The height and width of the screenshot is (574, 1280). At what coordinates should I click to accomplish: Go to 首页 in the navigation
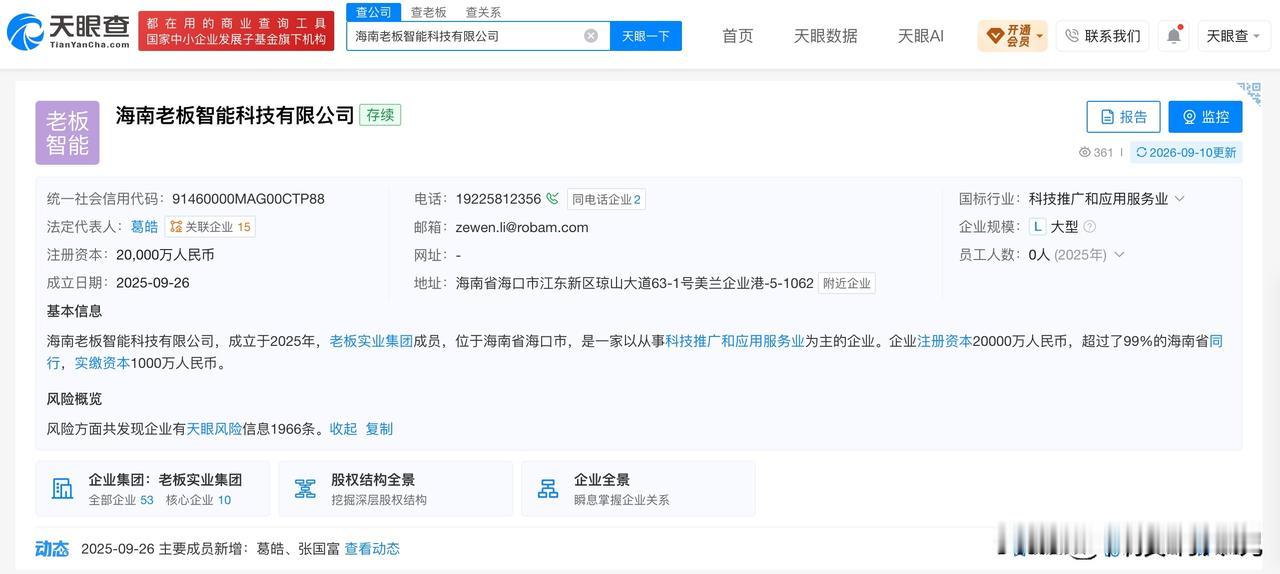pyautogui.click(x=738, y=36)
